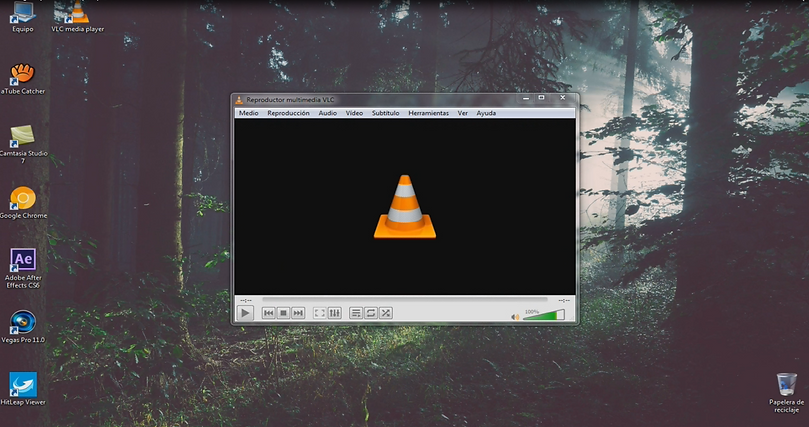809x427 pixels.
Task: Click the VLC video display area
Action: click(405, 207)
